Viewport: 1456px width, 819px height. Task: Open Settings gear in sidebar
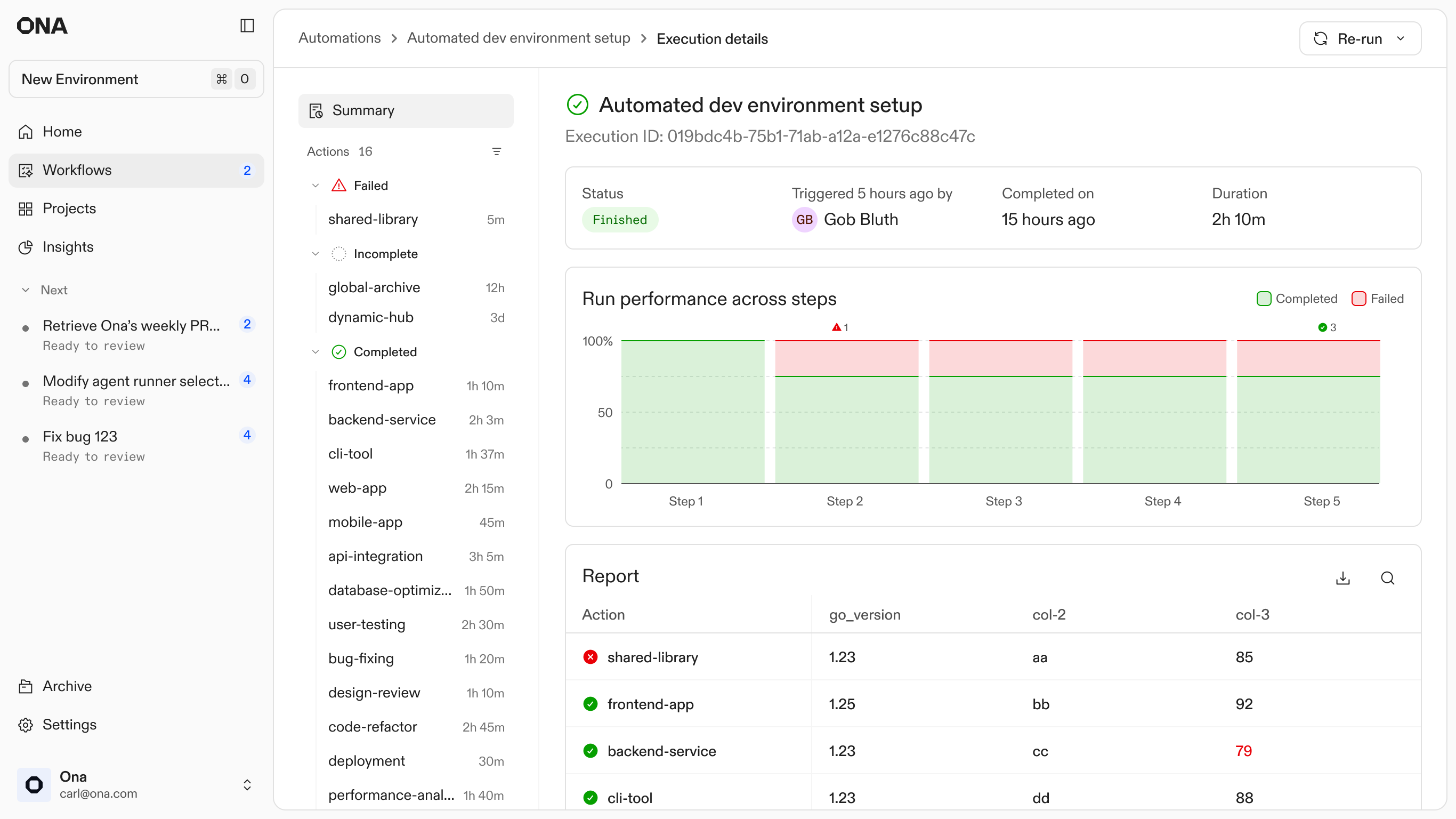click(26, 725)
